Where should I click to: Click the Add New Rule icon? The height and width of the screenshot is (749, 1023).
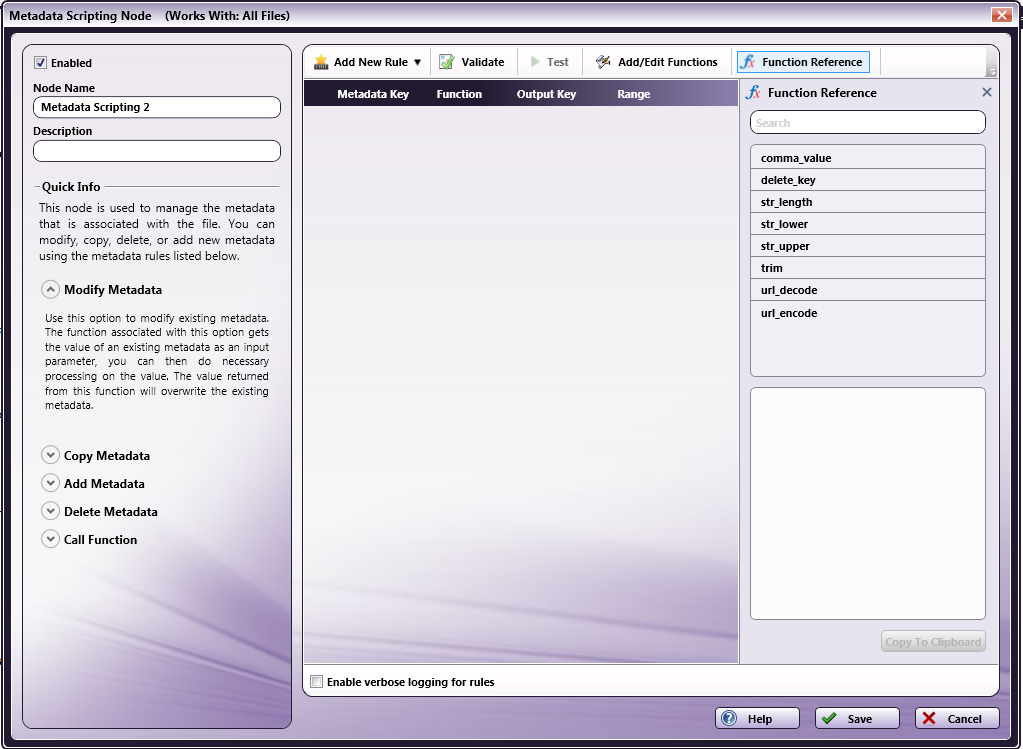321,62
